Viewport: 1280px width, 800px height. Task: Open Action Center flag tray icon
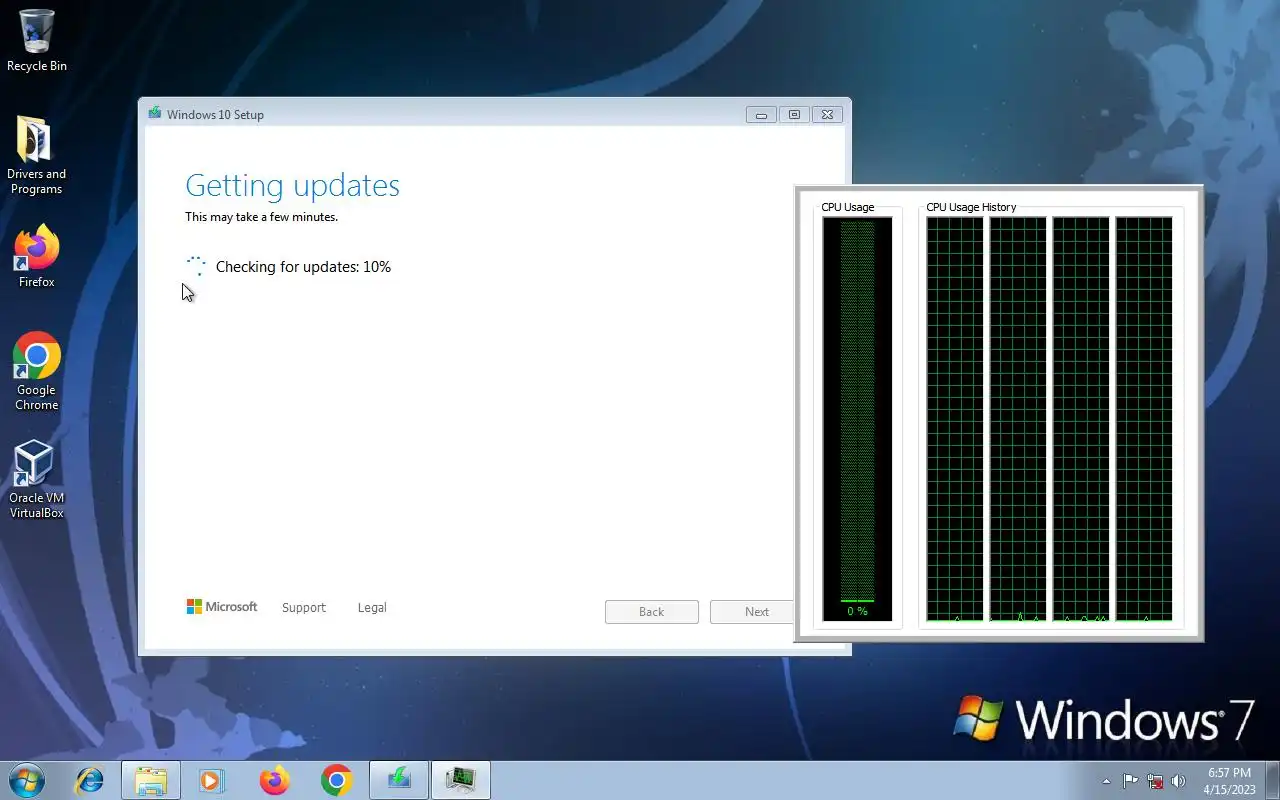click(x=1130, y=781)
